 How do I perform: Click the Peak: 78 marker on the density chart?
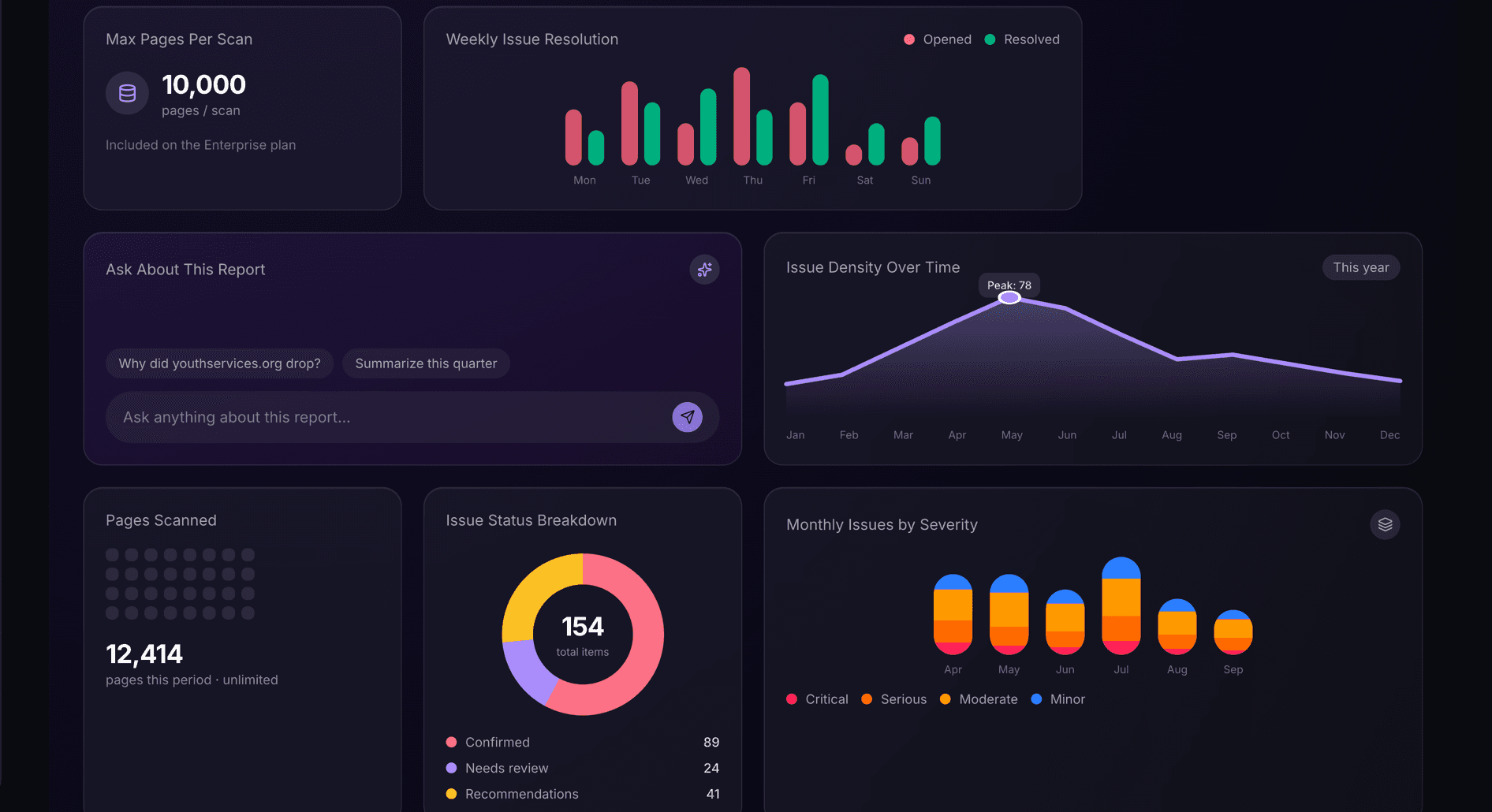1009,297
